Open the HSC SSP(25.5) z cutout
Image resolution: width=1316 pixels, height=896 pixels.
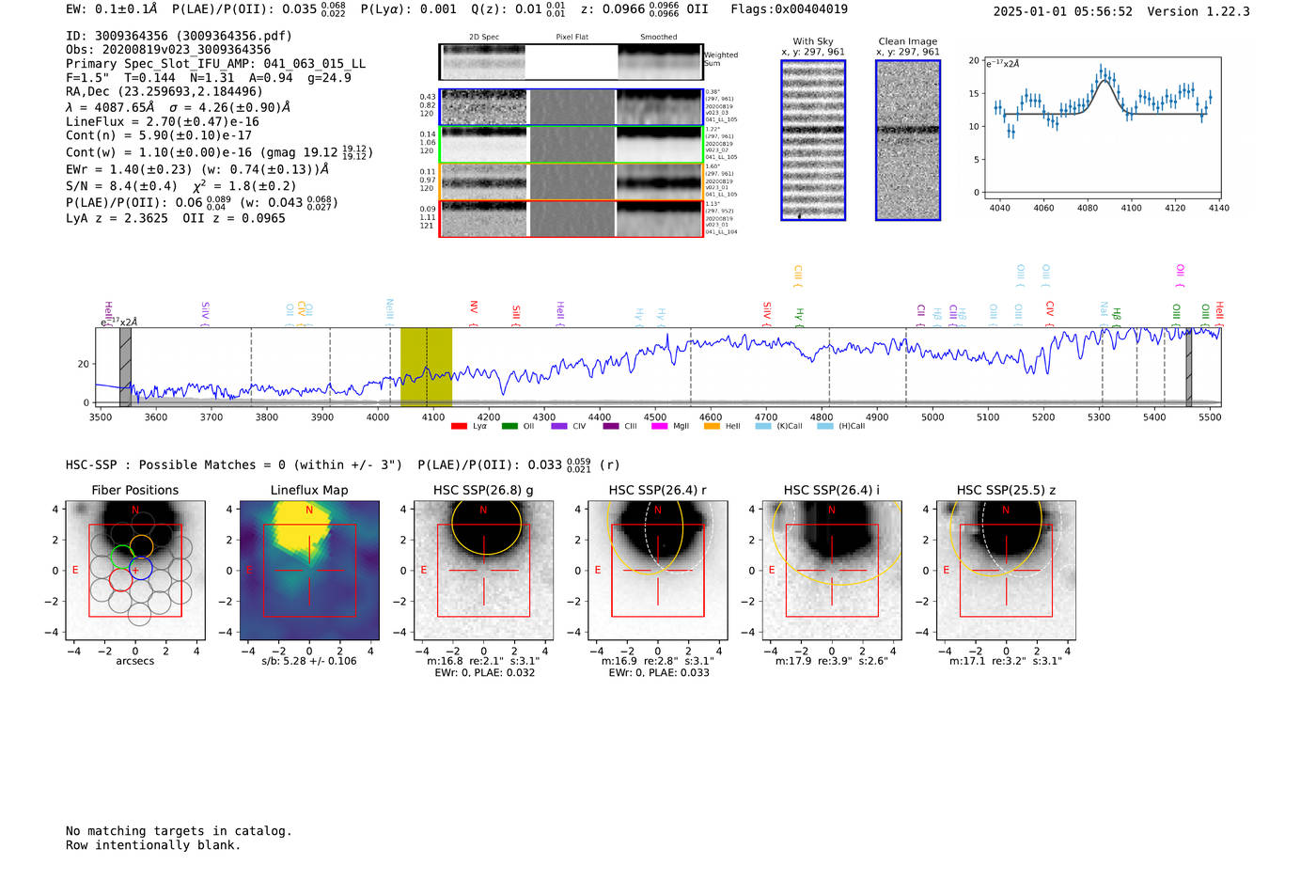(1006, 571)
